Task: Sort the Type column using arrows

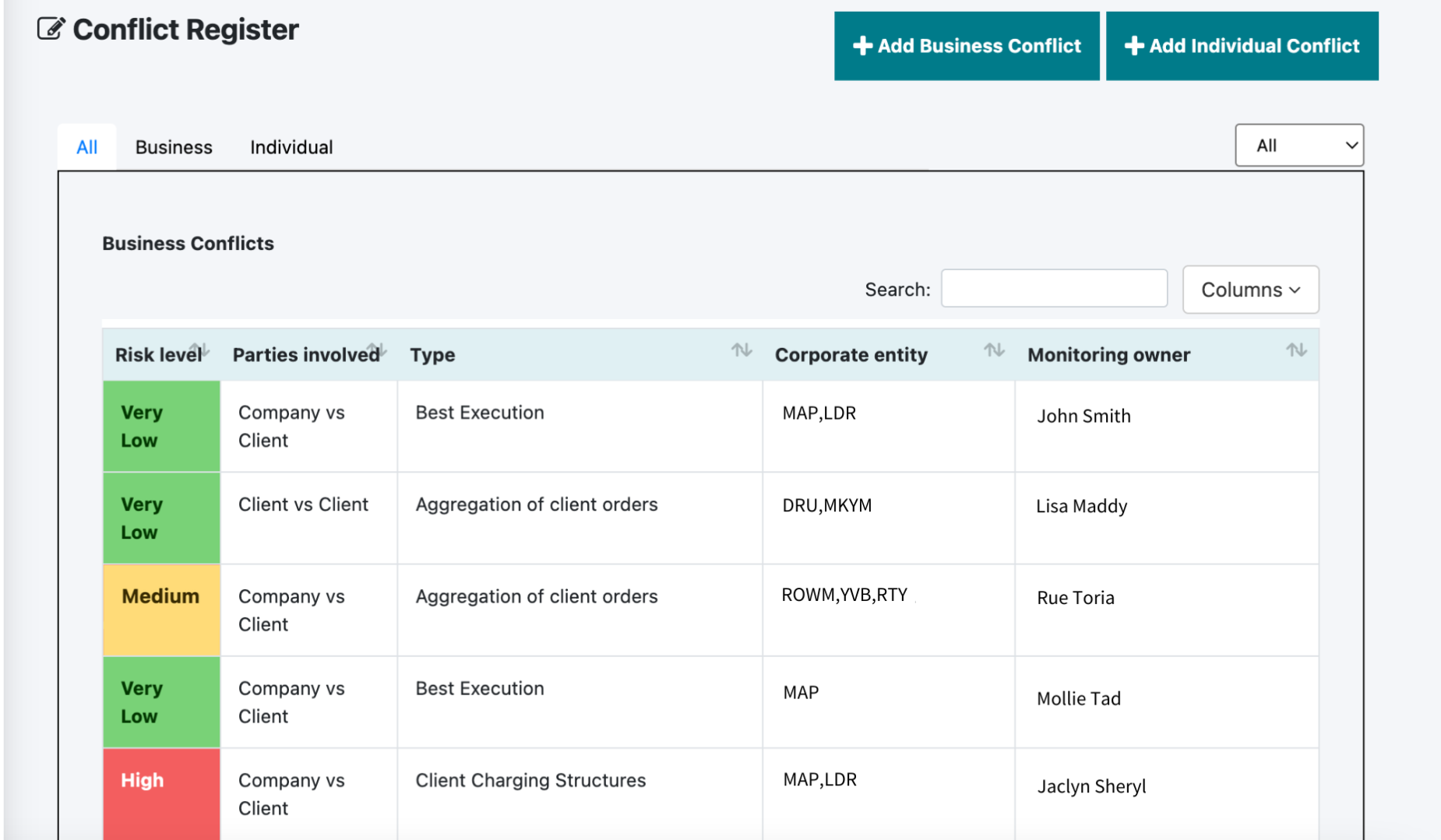Action: point(742,350)
